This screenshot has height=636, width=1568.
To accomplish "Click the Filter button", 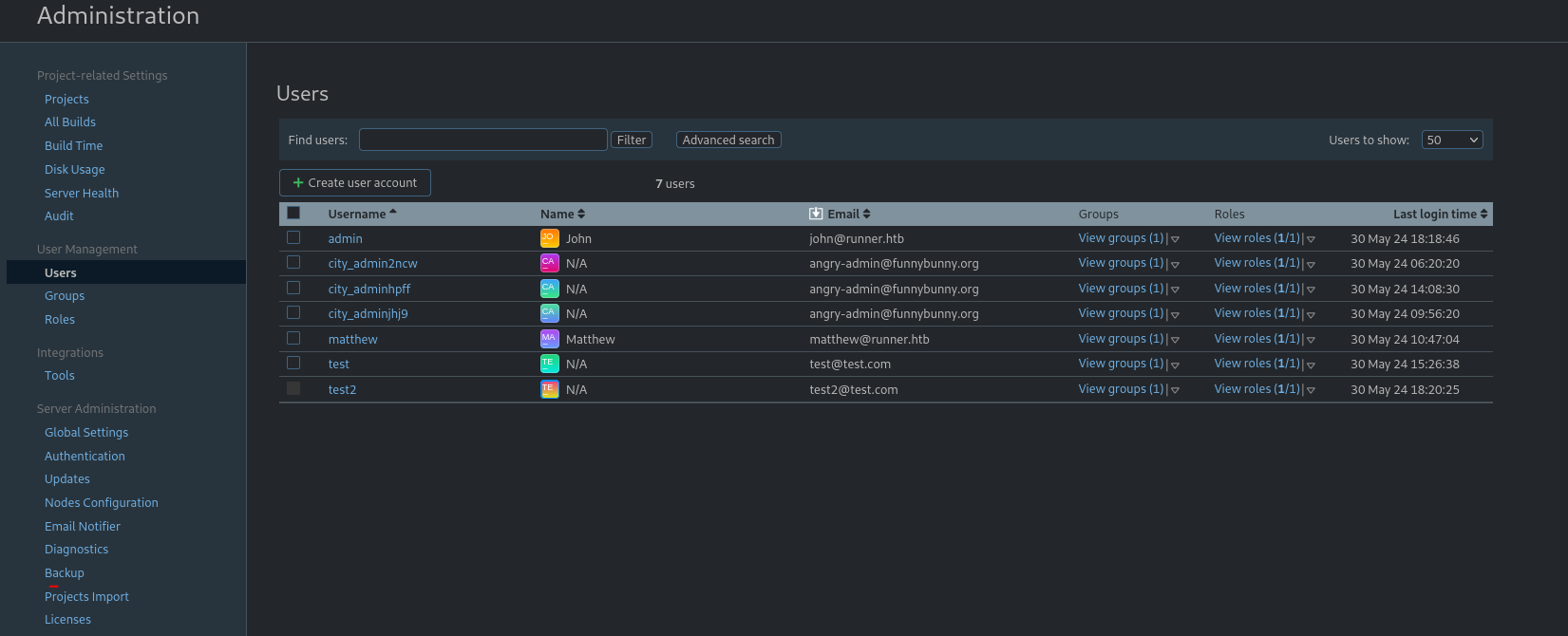I will click(x=632, y=140).
